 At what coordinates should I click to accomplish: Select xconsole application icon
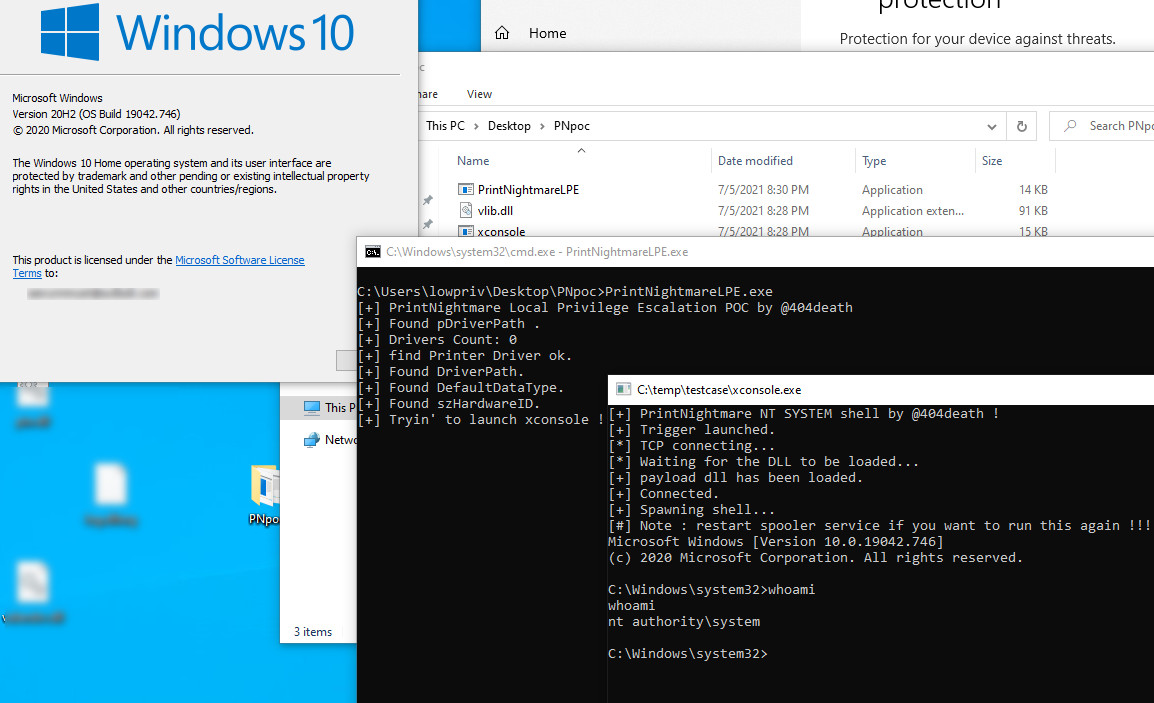click(x=465, y=231)
